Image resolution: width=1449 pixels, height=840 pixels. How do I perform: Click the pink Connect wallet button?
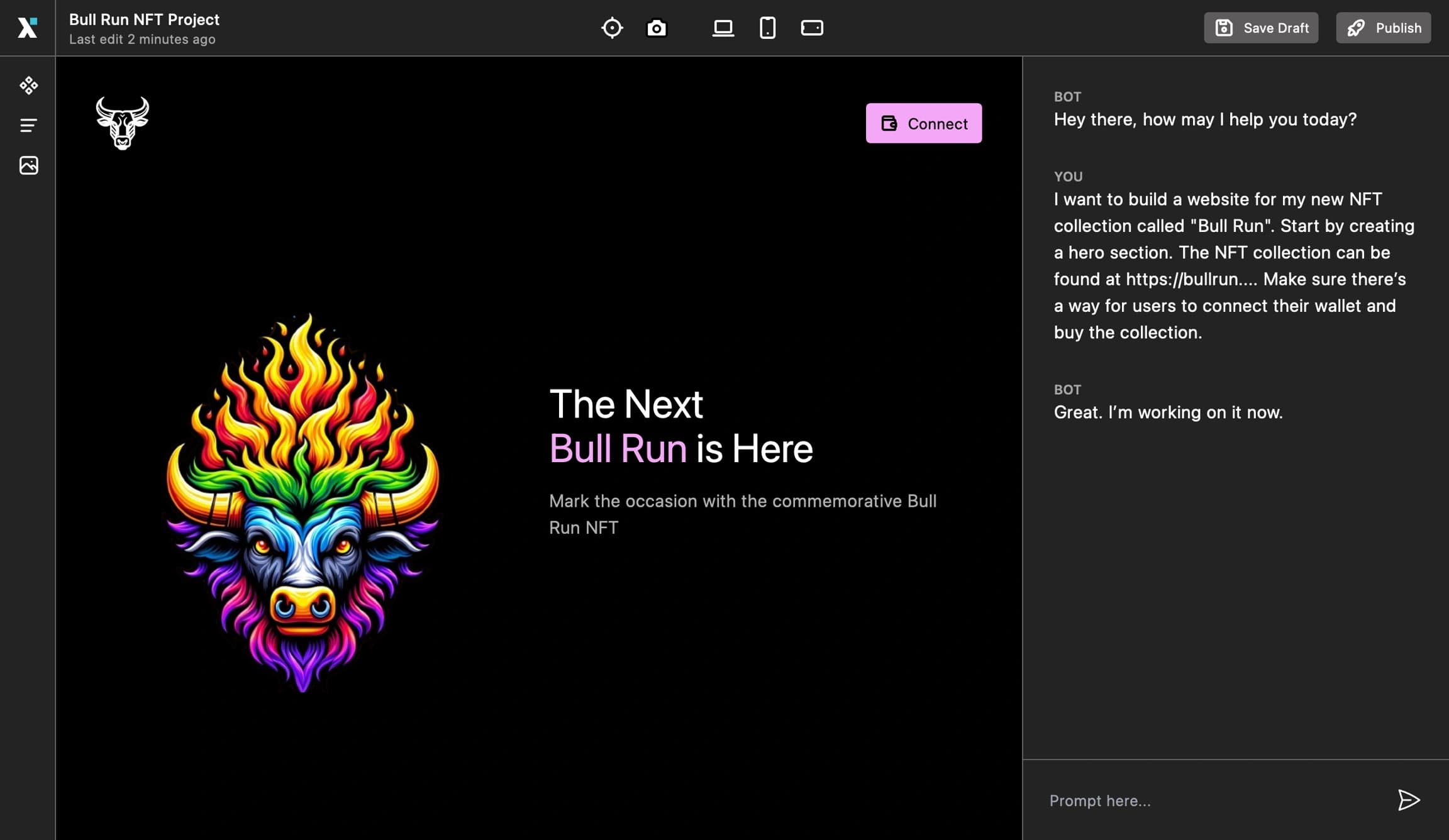click(x=923, y=123)
